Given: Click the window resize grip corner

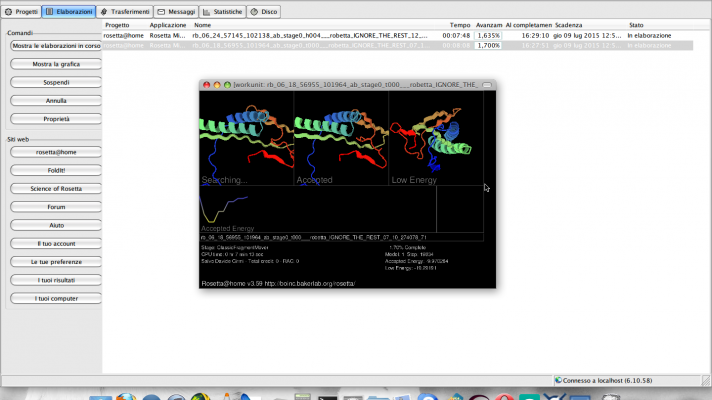Looking at the screenshot, I should tap(706, 380).
